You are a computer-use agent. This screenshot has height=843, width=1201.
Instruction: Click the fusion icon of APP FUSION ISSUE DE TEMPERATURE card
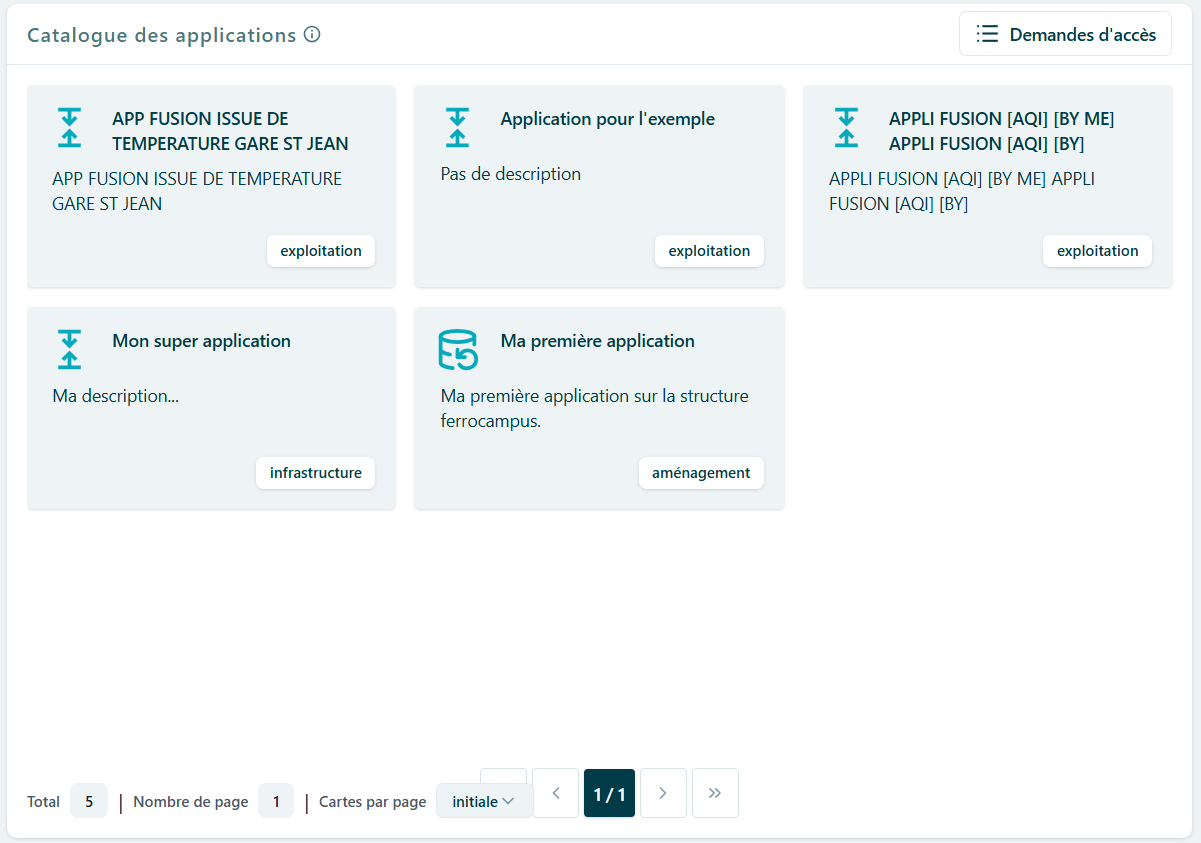(x=69, y=128)
